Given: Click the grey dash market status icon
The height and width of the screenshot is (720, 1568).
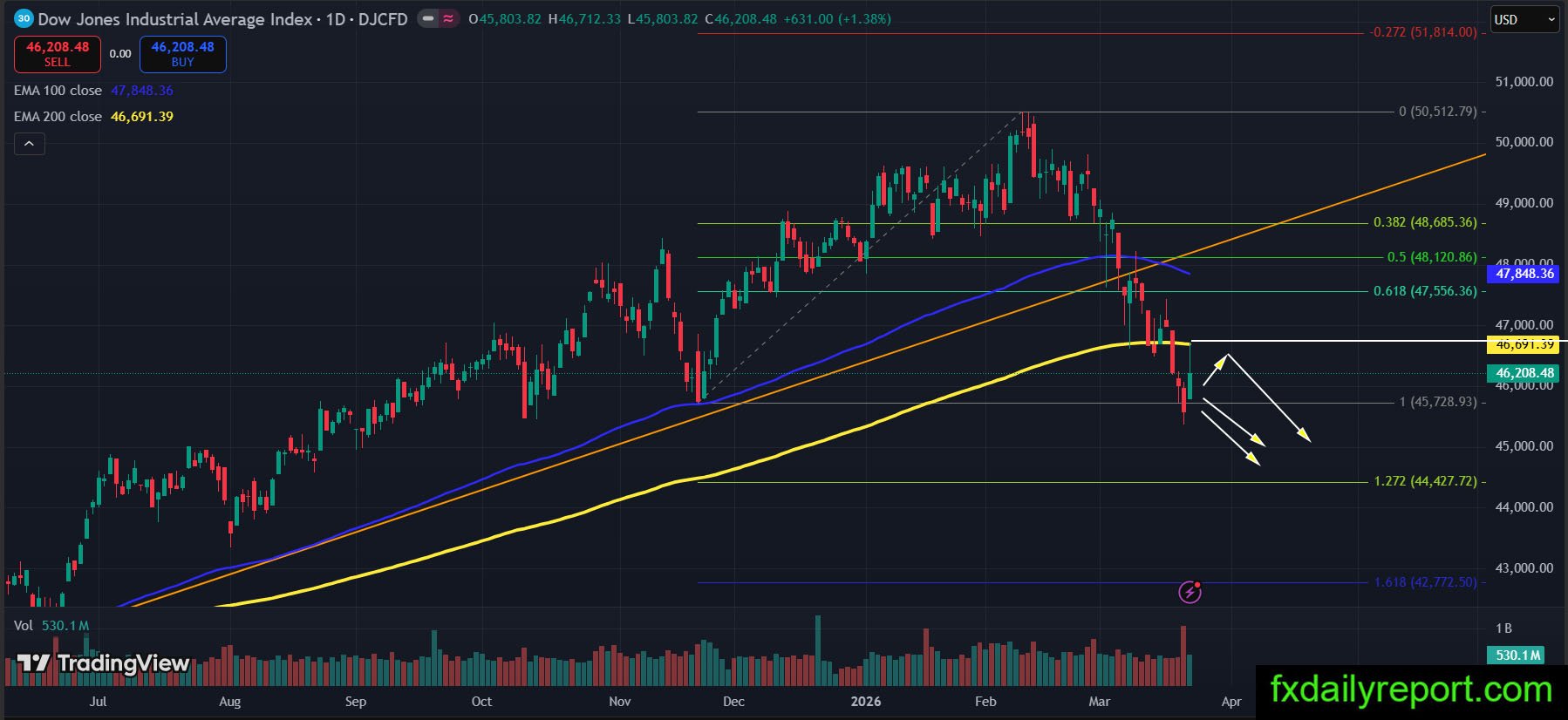Looking at the screenshot, I should pos(428,18).
